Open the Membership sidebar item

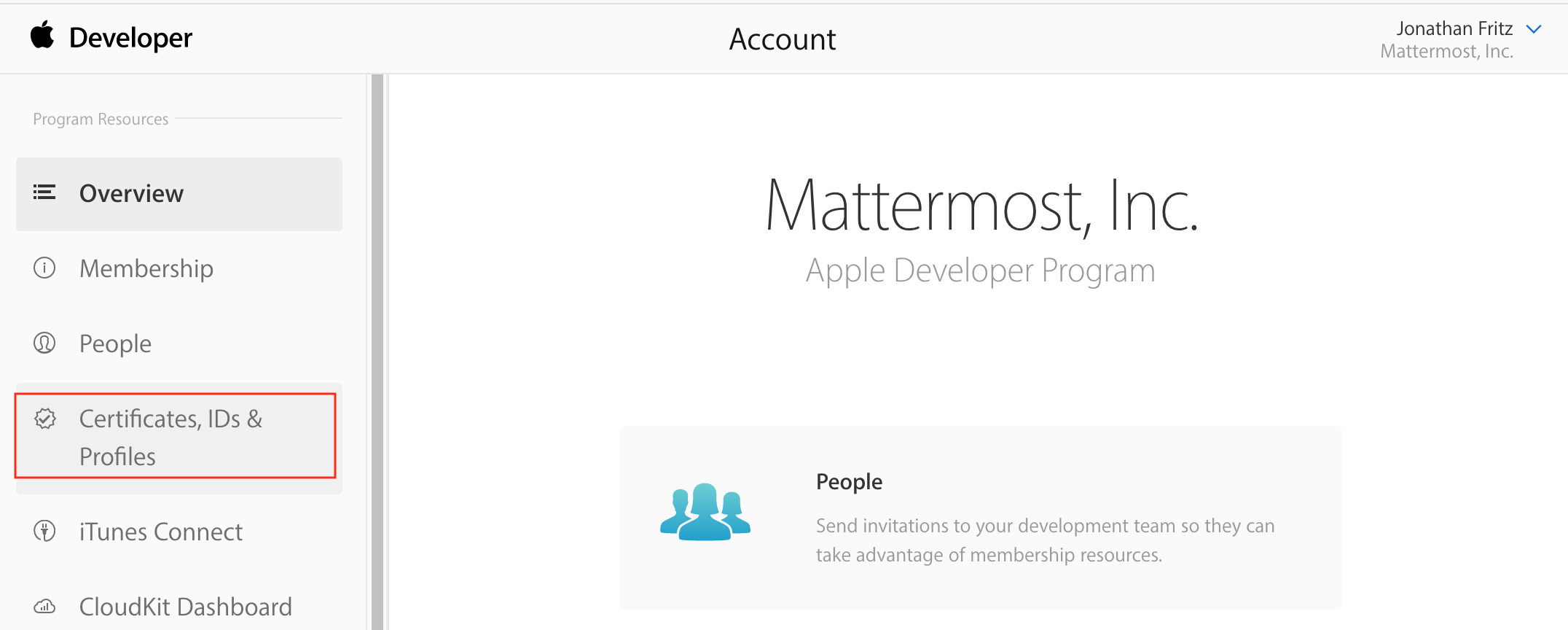[x=146, y=269]
